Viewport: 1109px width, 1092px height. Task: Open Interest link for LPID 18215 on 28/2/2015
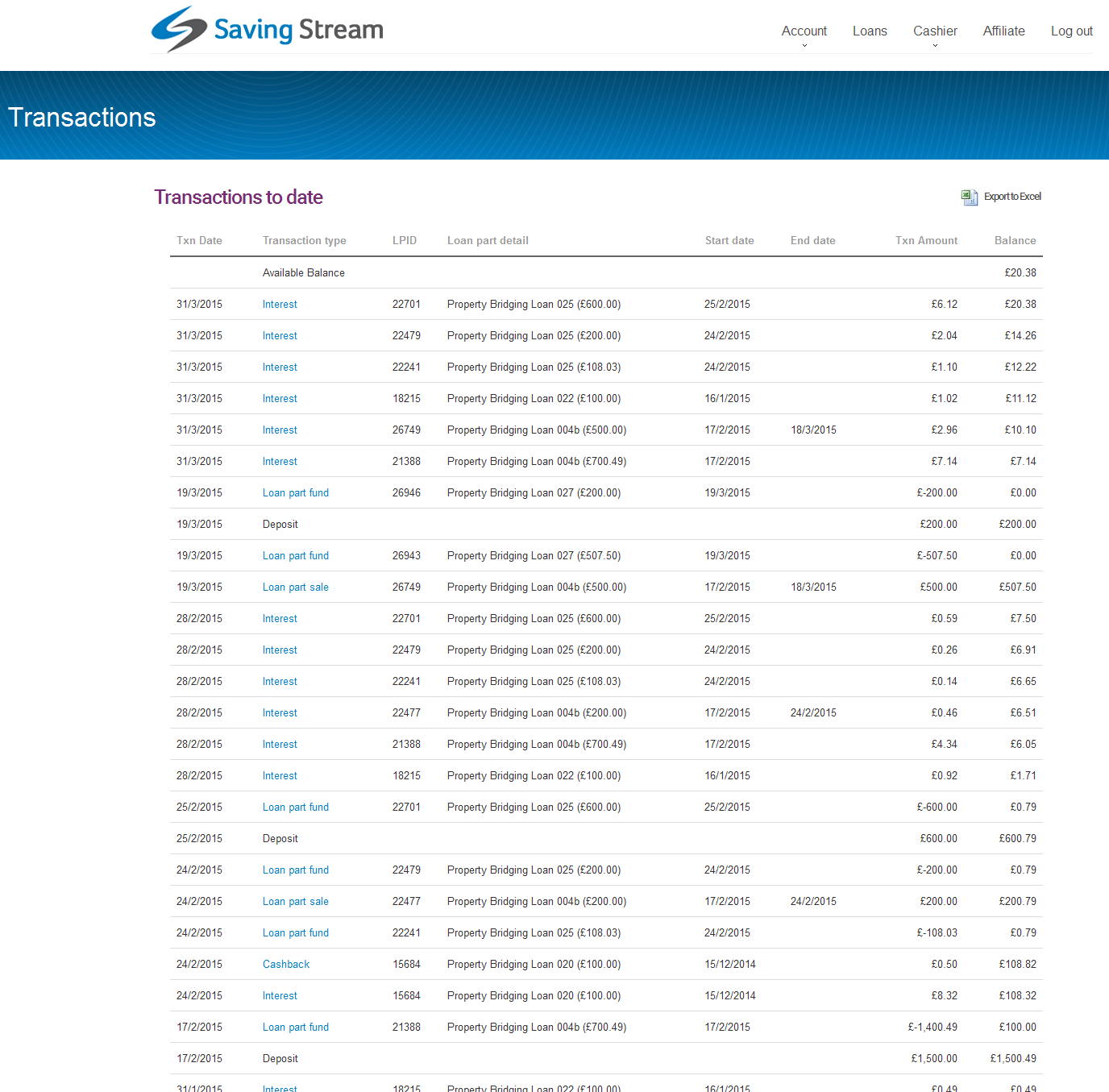[280, 775]
